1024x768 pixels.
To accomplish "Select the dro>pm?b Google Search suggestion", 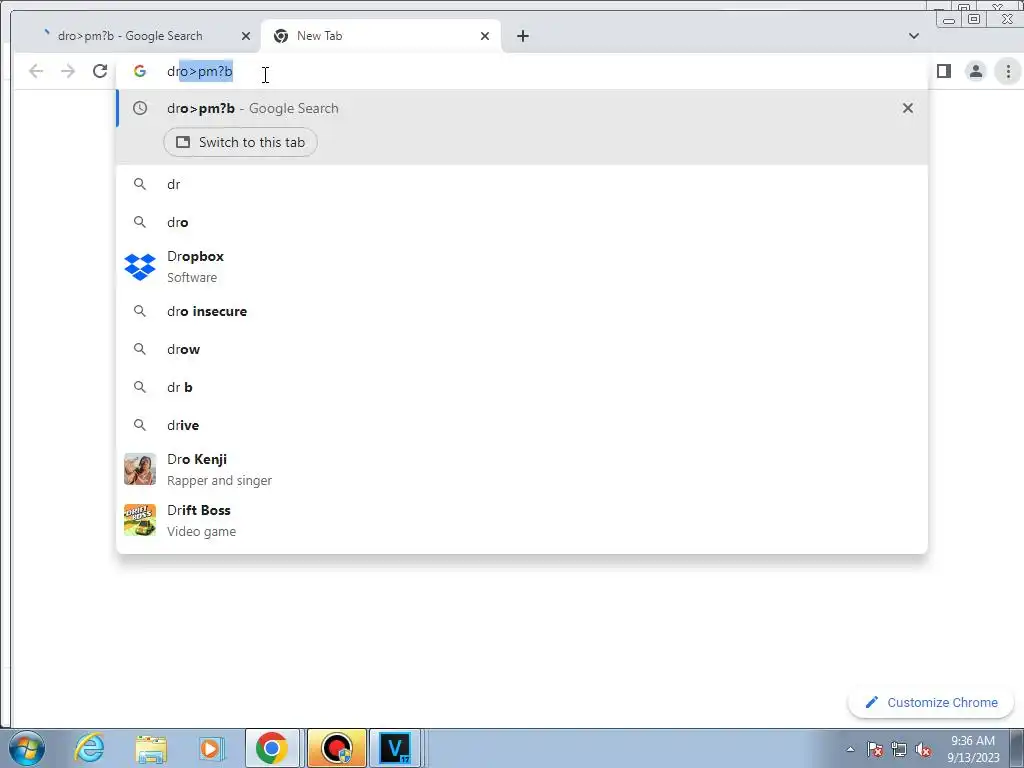I will click(x=522, y=108).
